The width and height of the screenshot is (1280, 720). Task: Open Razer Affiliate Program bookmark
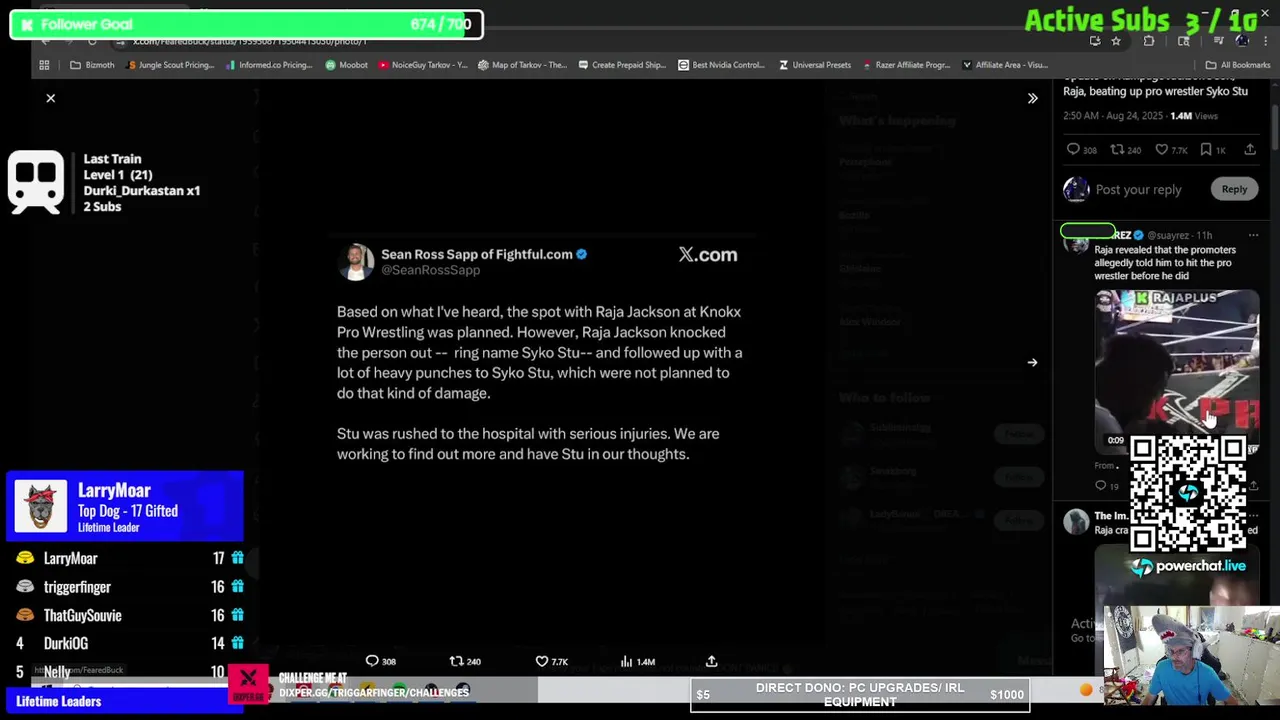click(906, 65)
